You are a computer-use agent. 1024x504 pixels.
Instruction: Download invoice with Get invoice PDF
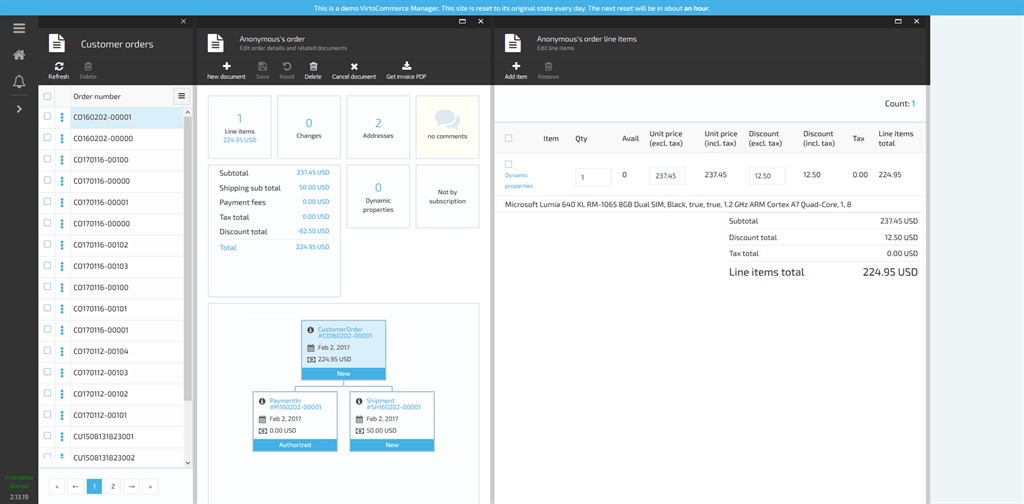pos(406,71)
